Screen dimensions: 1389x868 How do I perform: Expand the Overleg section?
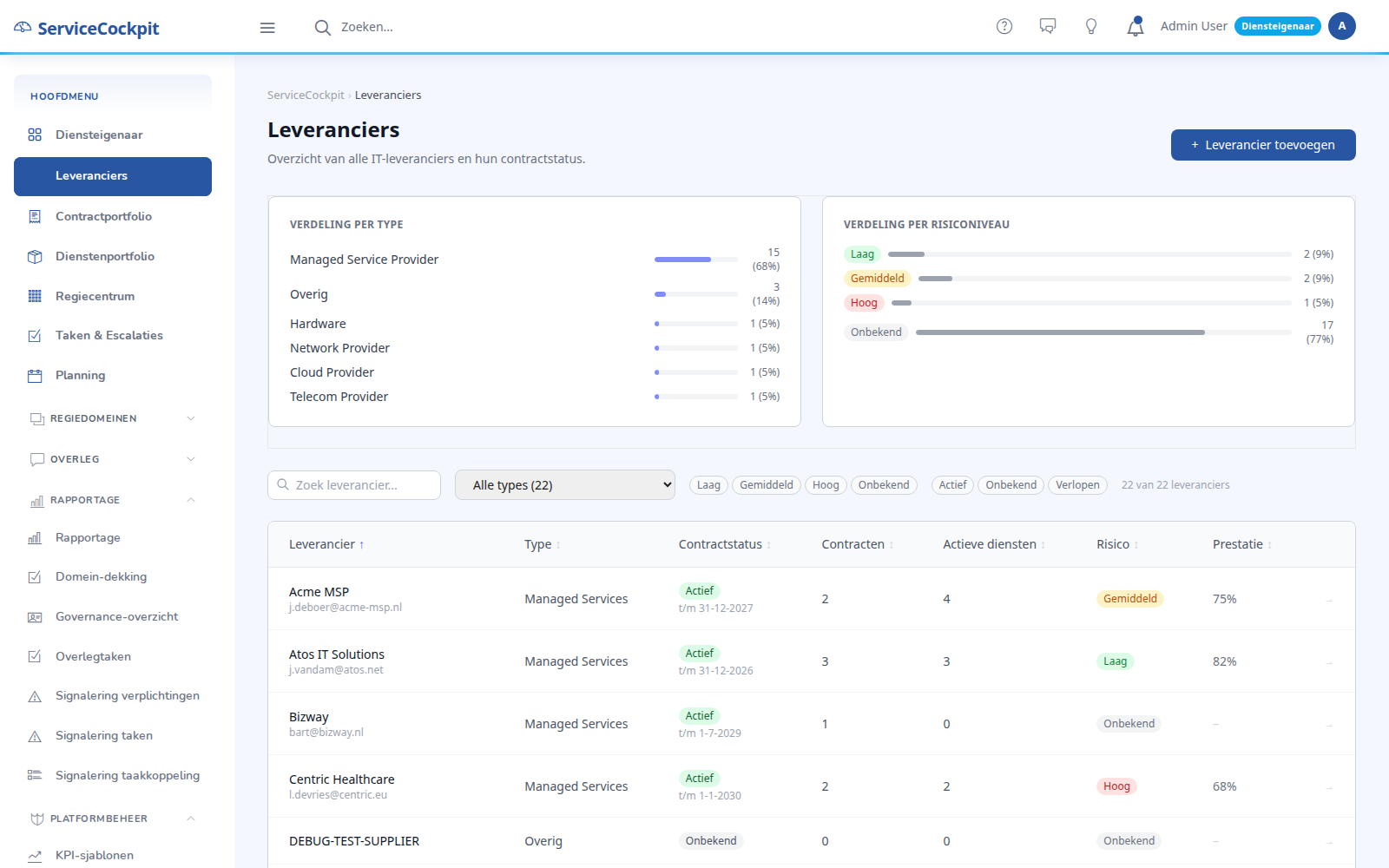[x=113, y=459]
